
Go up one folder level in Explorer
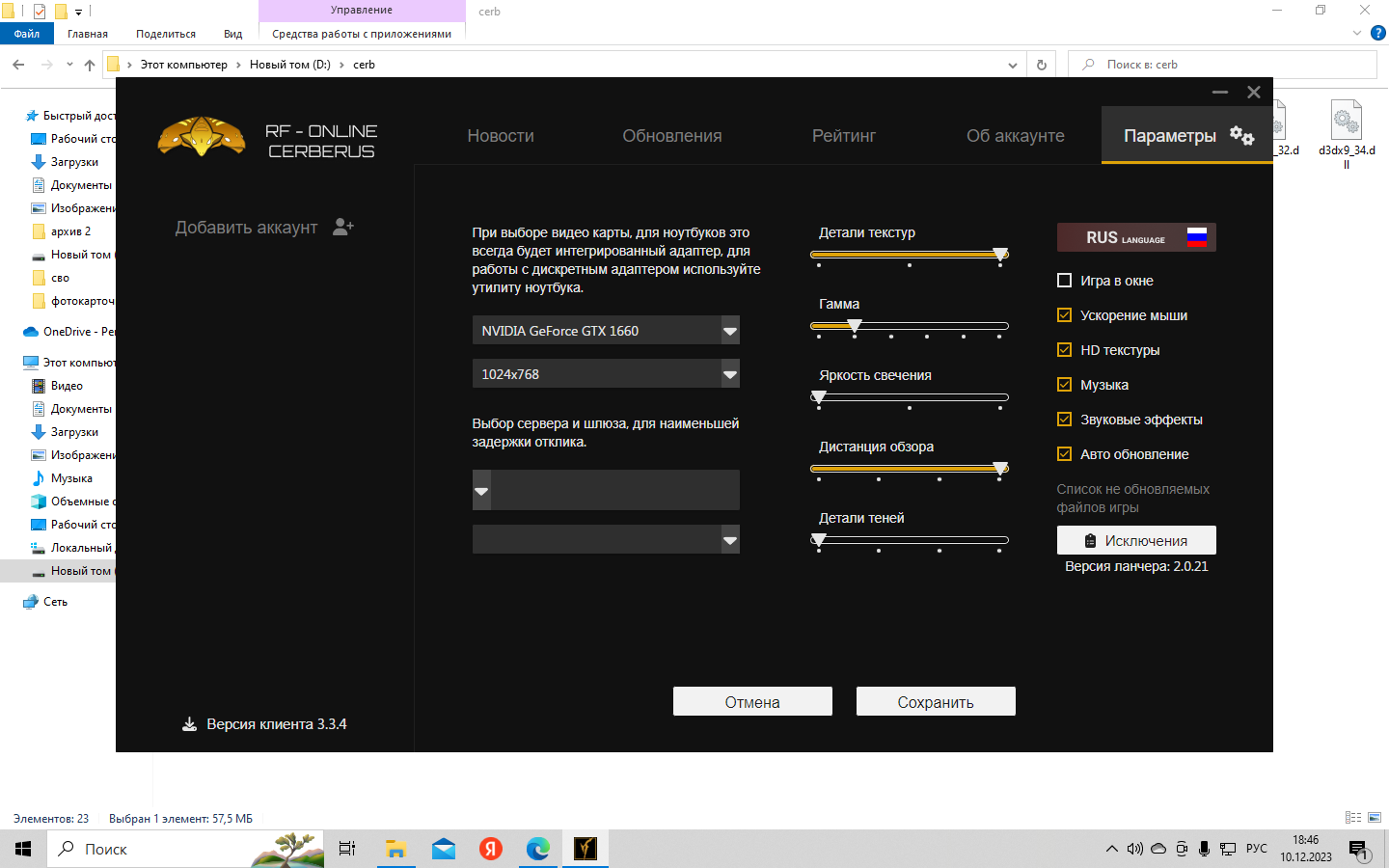click(x=90, y=65)
